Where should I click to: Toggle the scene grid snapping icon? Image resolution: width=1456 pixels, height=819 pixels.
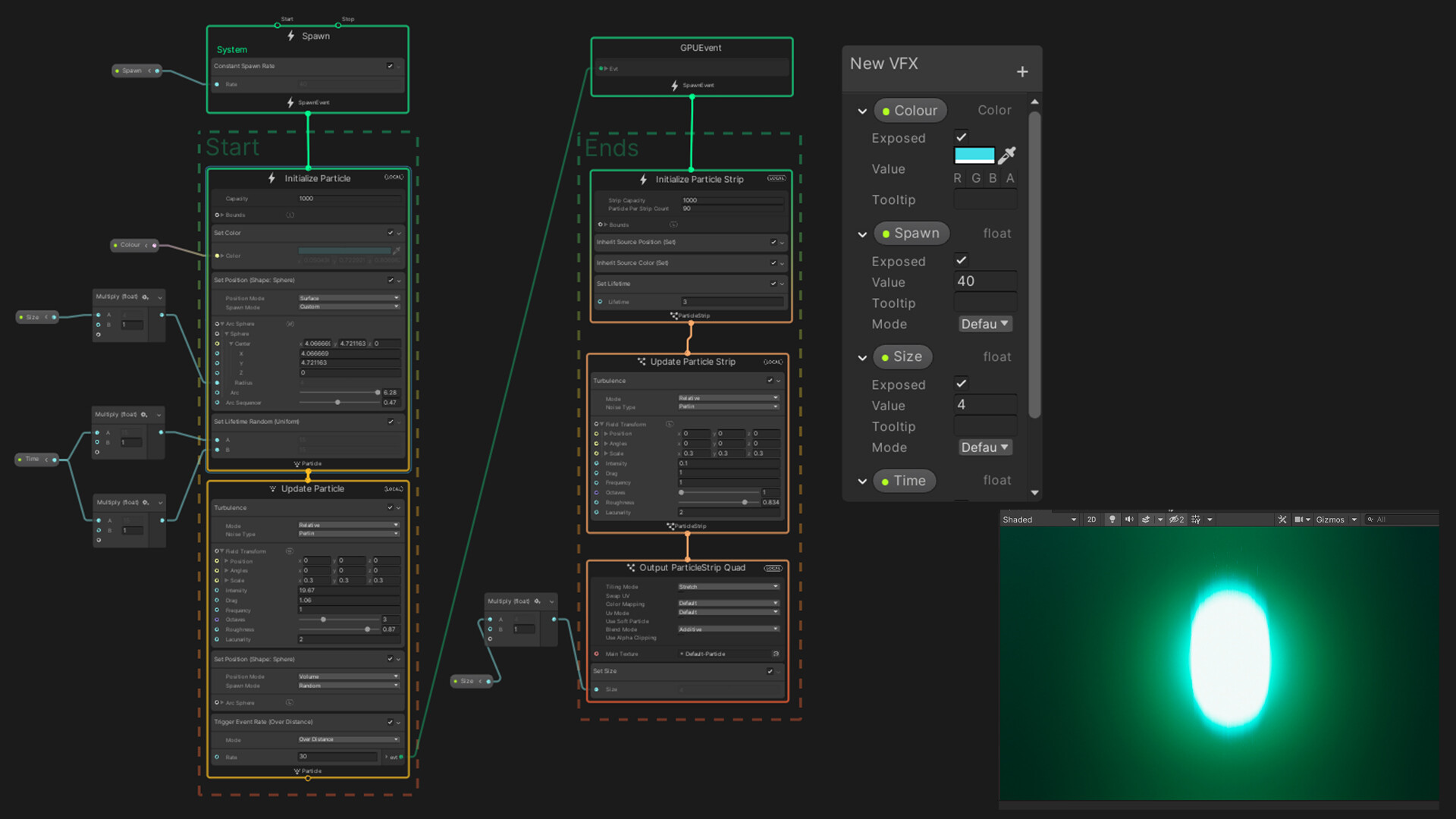pos(1196,519)
